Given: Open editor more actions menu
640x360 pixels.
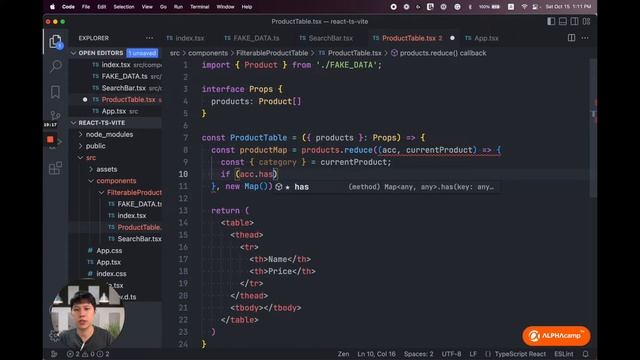Looking at the screenshot, I should 585,38.
